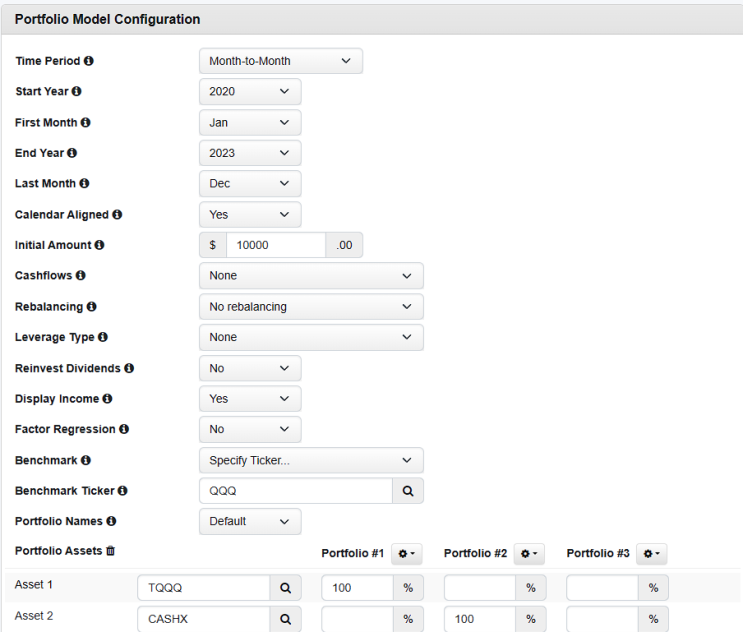This screenshot has width=743, height=632.
Task: Click the info icon beside Start Year
Action: click(76, 91)
